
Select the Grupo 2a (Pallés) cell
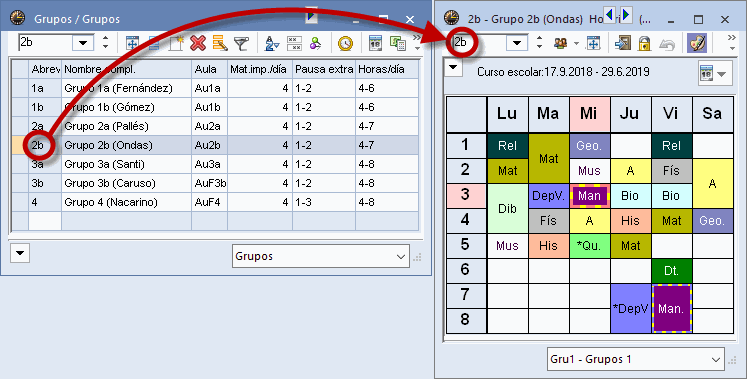point(126,127)
